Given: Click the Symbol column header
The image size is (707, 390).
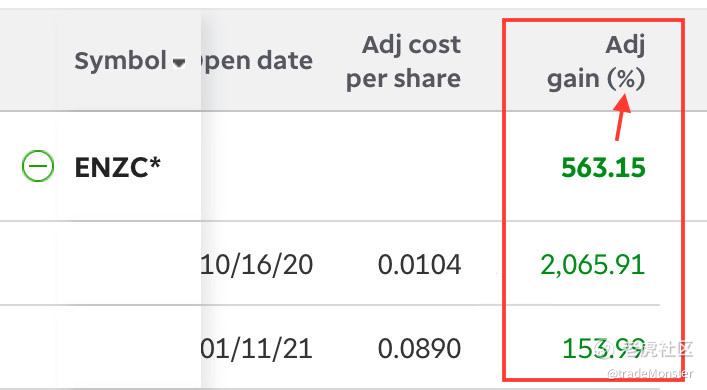Looking at the screenshot, I should pos(121,60).
